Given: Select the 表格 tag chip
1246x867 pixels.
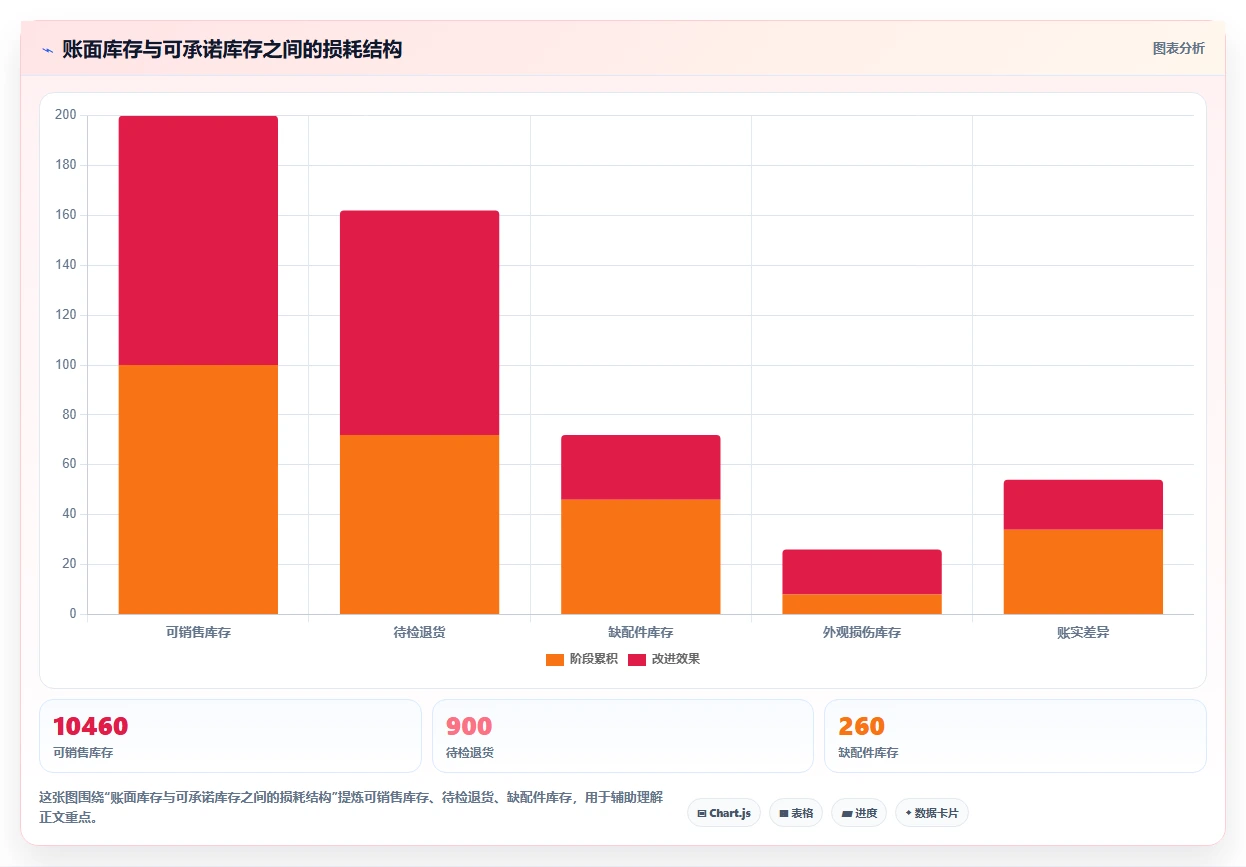Looking at the screenshot, I should [x=796, y=813].
